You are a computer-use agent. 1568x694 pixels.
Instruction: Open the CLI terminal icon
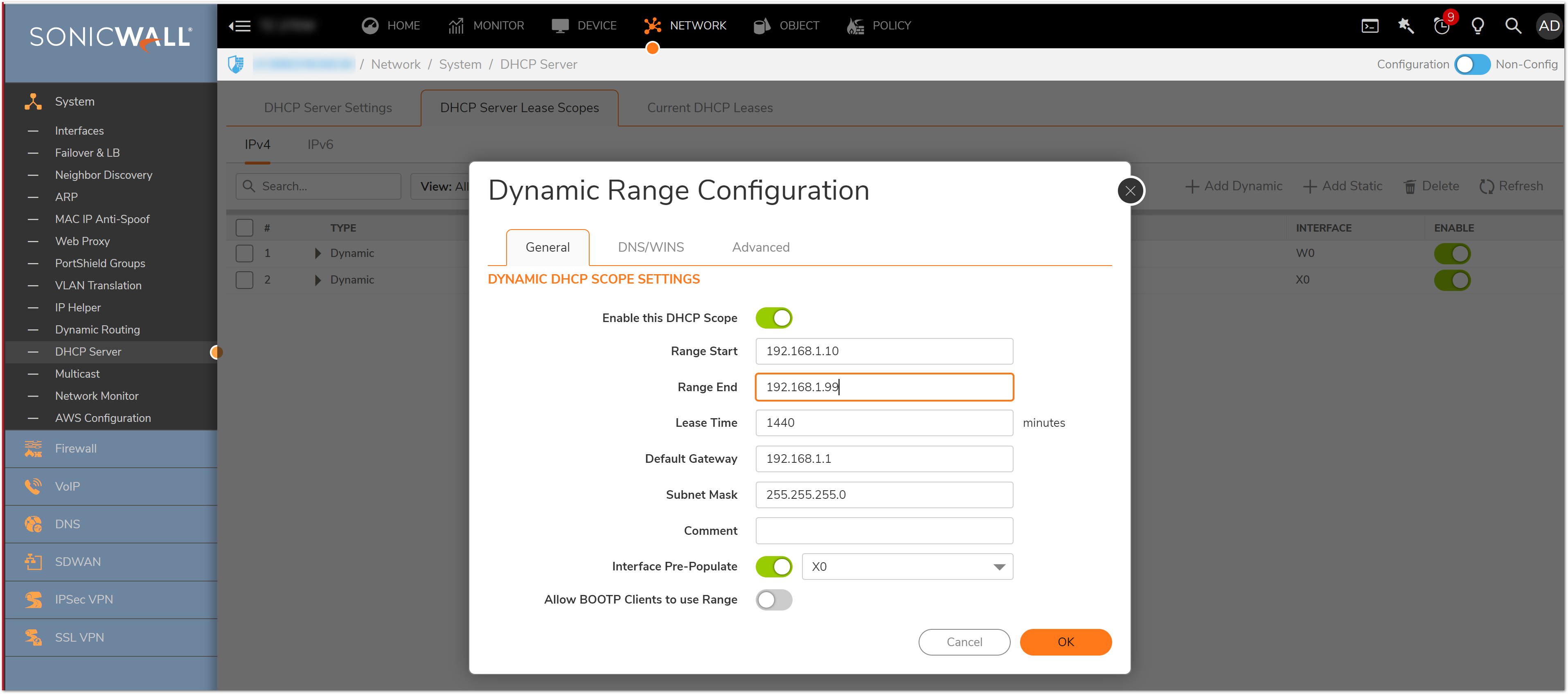[1370, 25]
